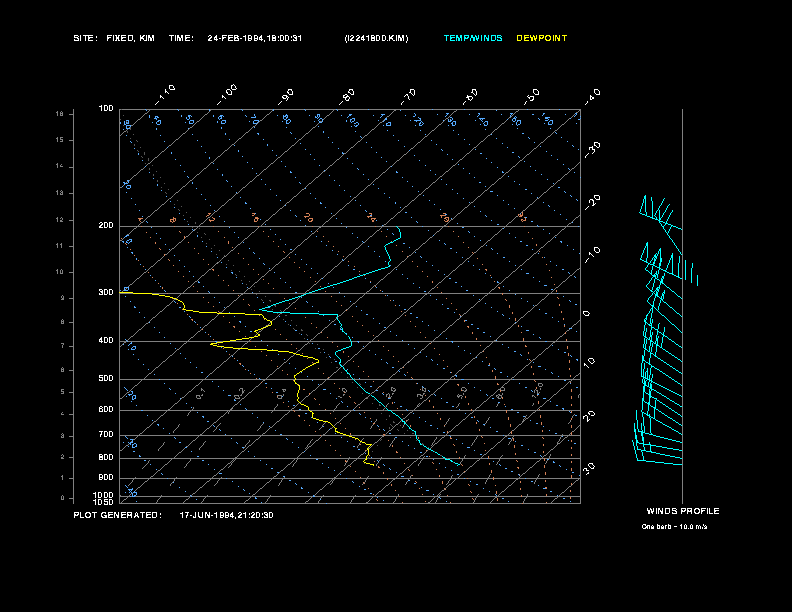Click the -90 temperature axis label
Image resolution: width=792 pixels, height=612 pixels.
pos(286,97)
